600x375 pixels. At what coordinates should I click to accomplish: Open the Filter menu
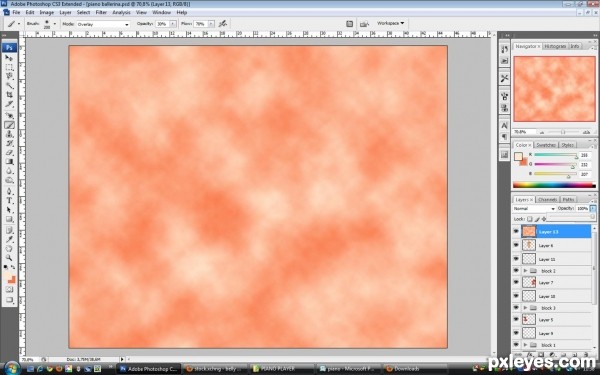coord(101,12)
